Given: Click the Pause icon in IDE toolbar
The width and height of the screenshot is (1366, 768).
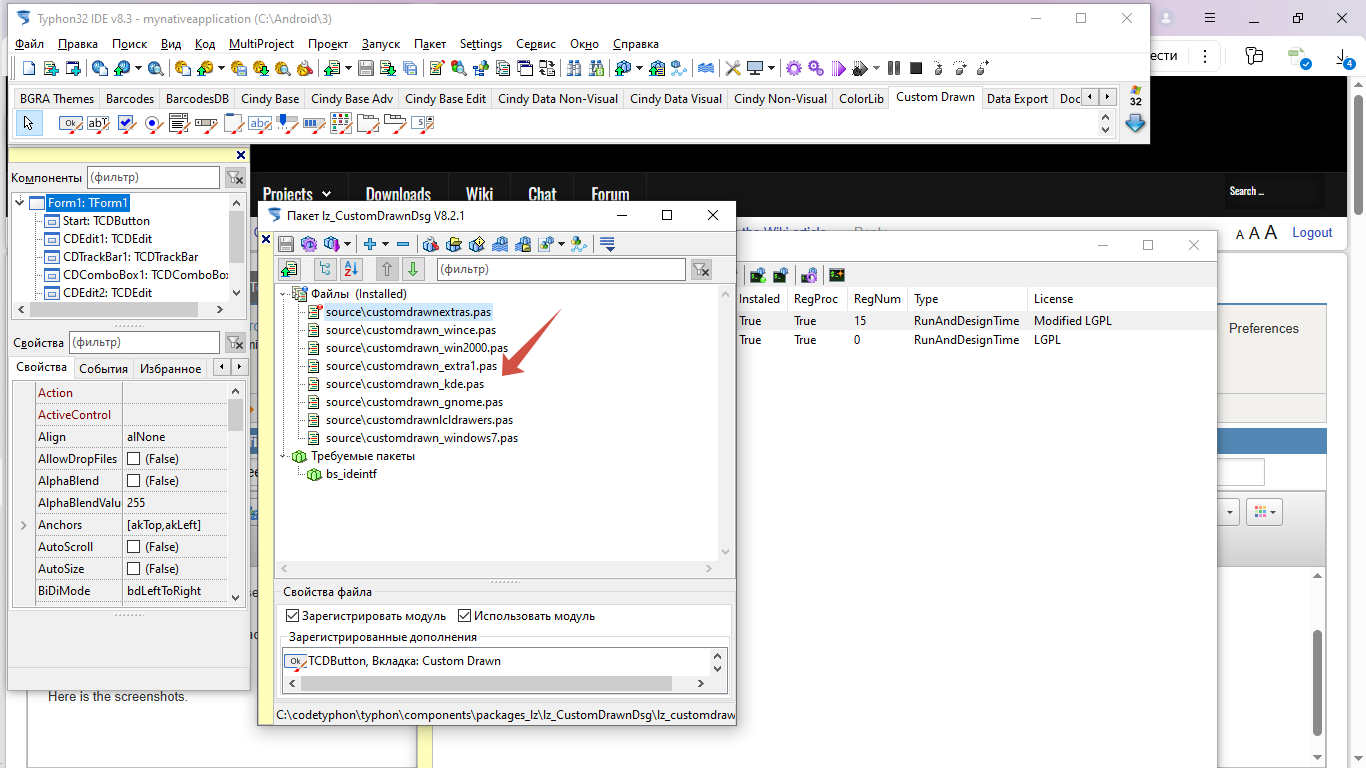Looking at the screenshot, I should [x=893, y=68].
